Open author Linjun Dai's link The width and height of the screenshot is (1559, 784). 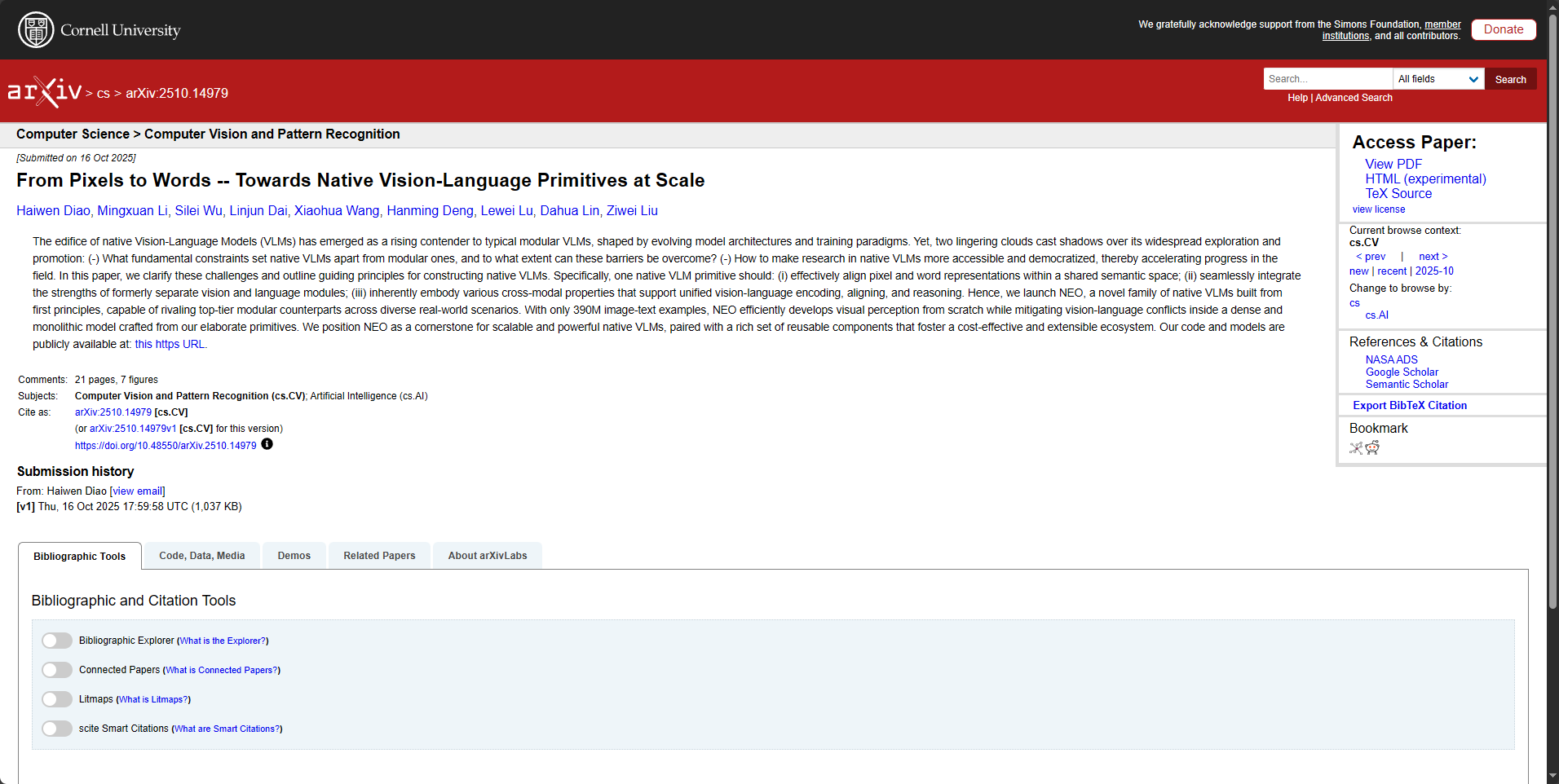point(258,210)
